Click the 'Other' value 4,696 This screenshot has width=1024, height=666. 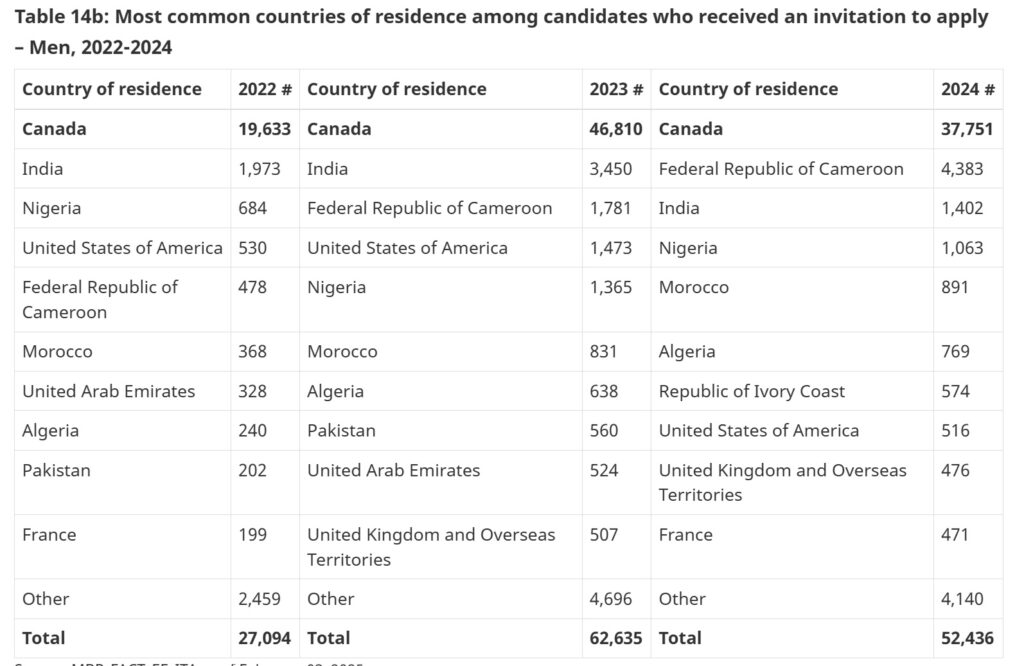(610, 599)
